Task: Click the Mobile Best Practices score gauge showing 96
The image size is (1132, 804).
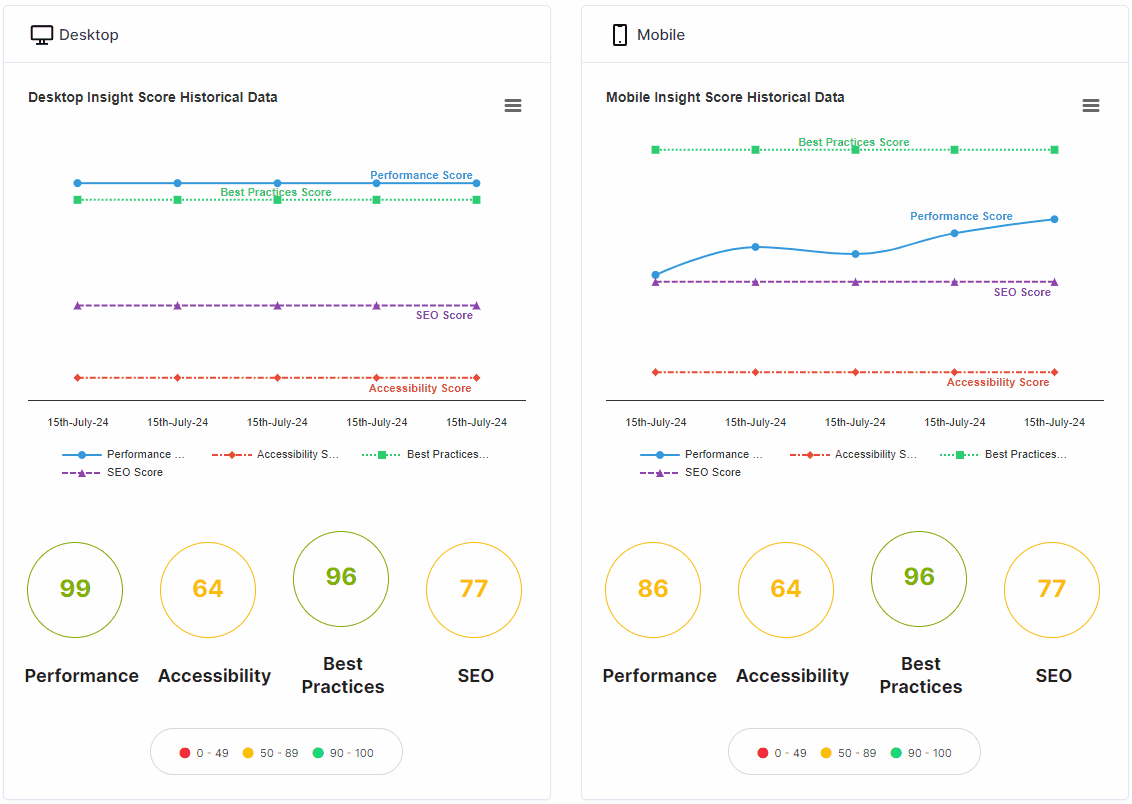Action: pyautogui.click(x=918, y=578)
